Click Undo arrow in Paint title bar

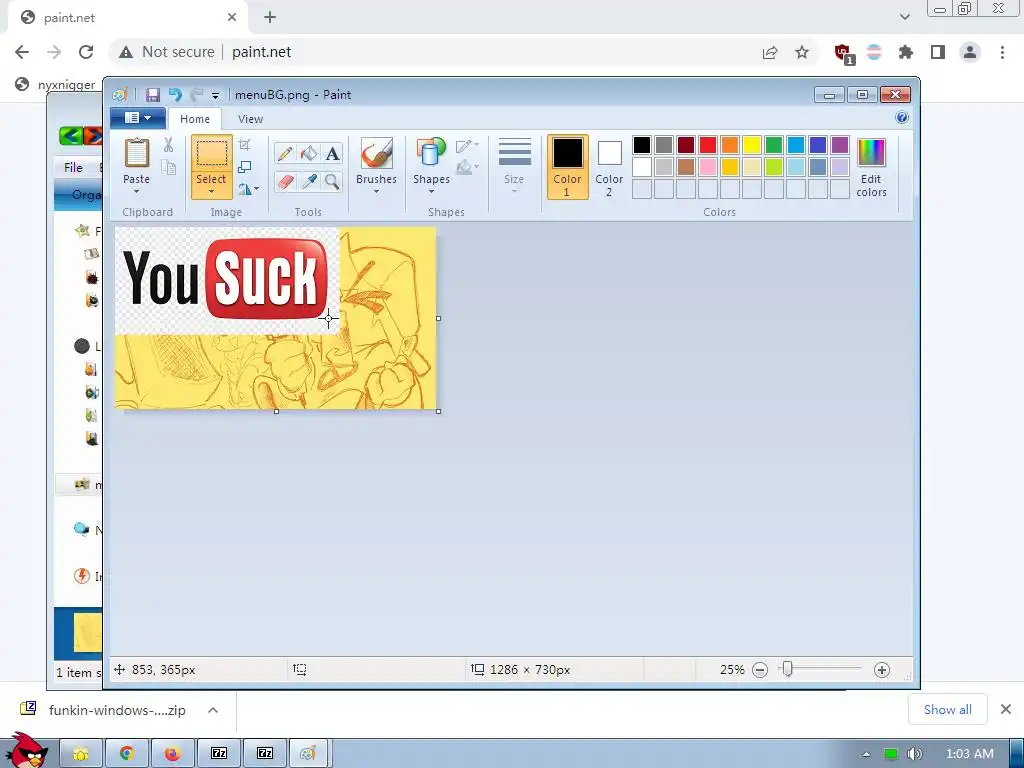point(175,95)
